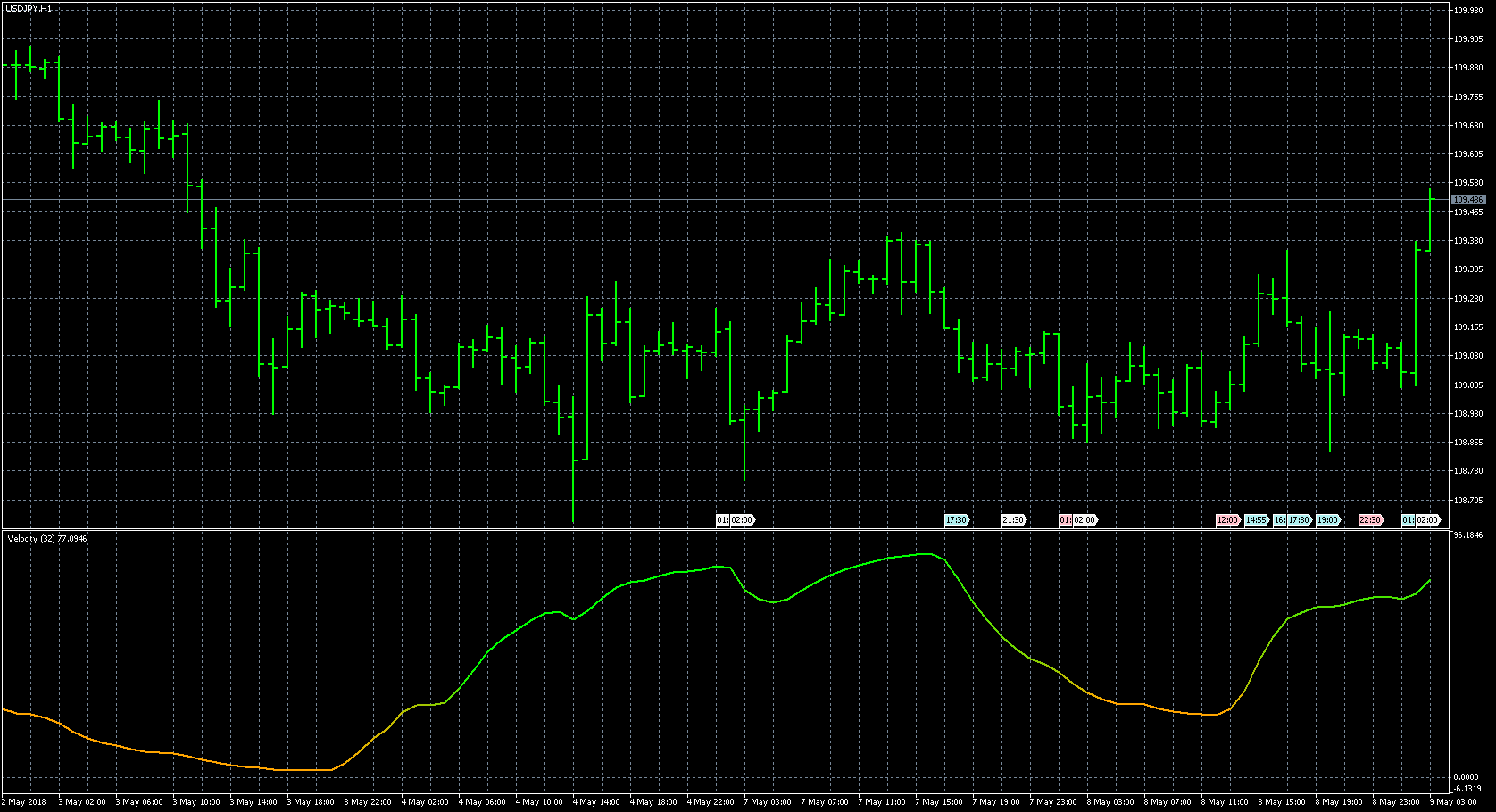
Task: Click the 109.080 price scale value
Action: coord(1467,356)
